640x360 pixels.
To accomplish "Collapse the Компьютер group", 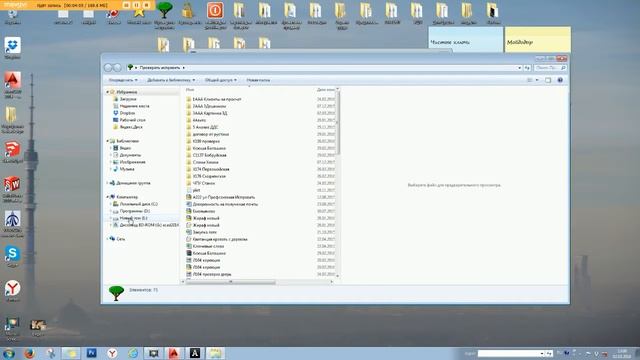I will click(x=108, y=197).
